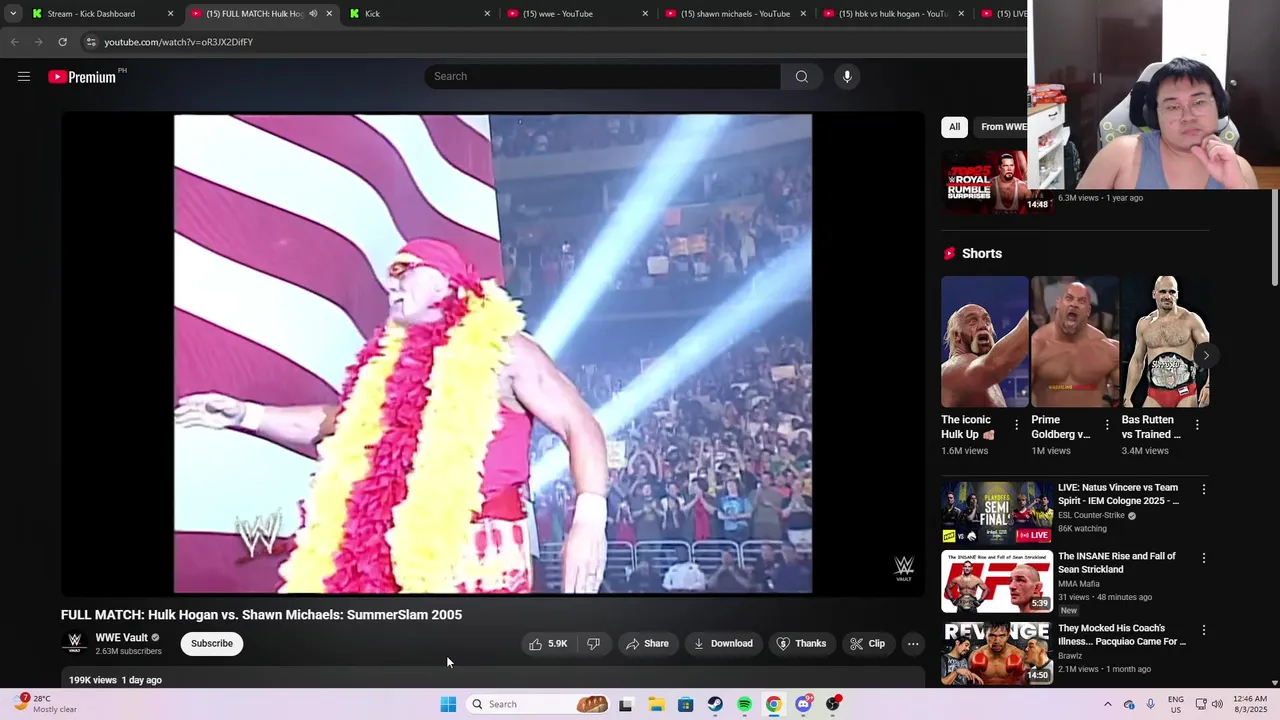Viewport: 1280px width, 720px height.
Task: Focus the YouTube search input field
Action: click(x=603, y=76)
